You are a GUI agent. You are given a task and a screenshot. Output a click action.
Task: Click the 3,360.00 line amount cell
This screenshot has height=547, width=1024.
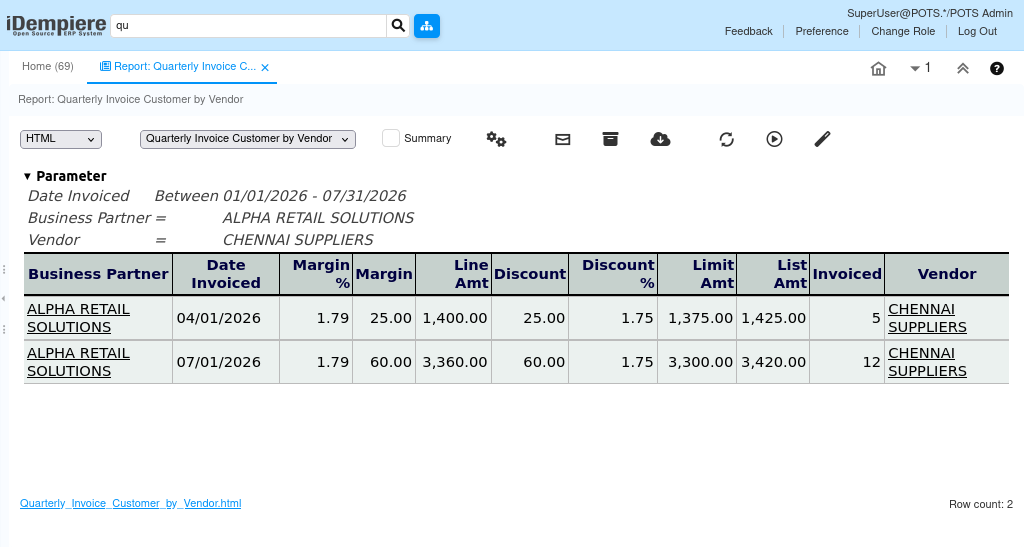point(455,362)
